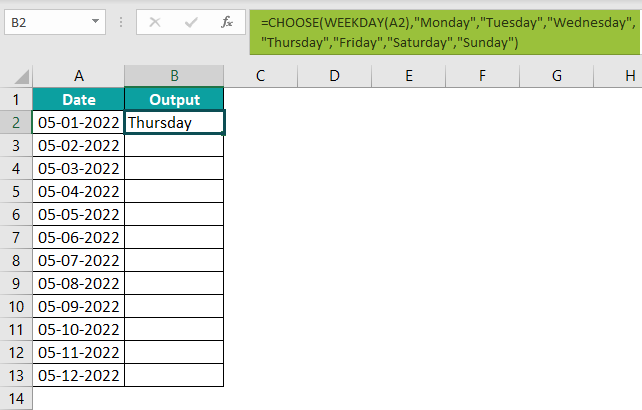Click the Thursday output cell
This screenshot has width=642, height=410.
tap(174, 122)
